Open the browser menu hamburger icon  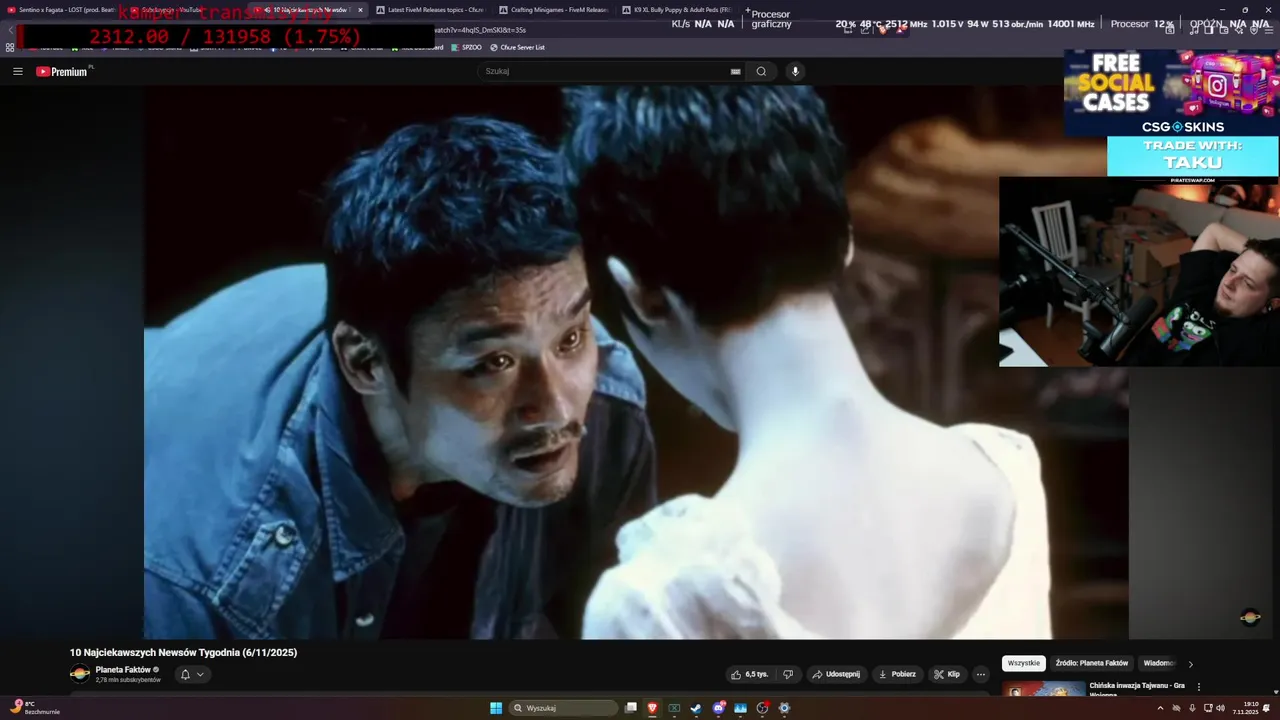tap(1268, 30)
